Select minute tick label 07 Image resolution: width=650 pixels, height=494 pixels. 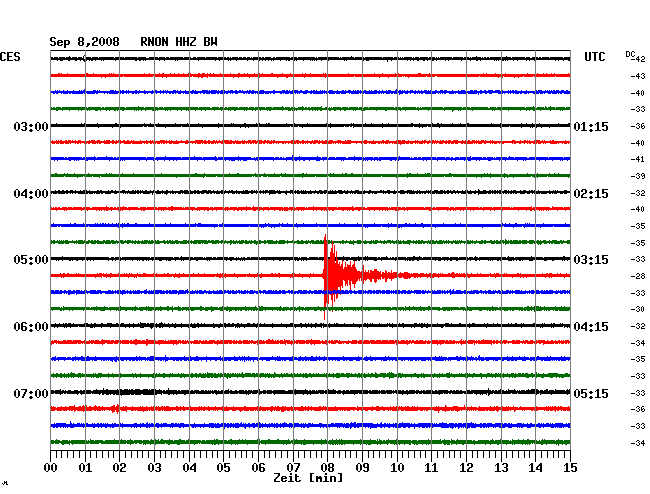pos(293,467)
